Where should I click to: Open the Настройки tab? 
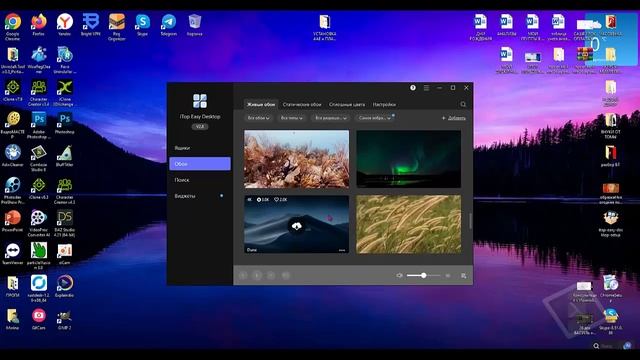pyautogui.click(x=384, y=104)
